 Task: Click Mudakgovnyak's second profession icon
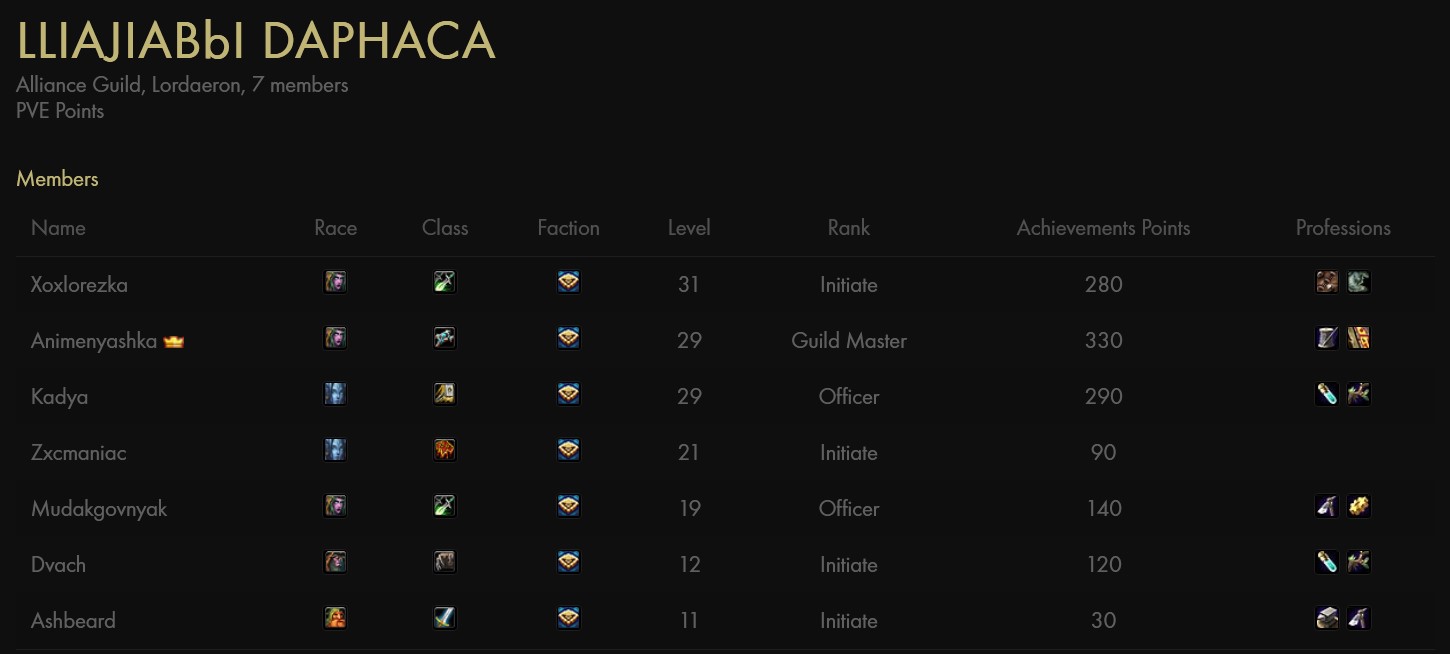click(1358, 506)
